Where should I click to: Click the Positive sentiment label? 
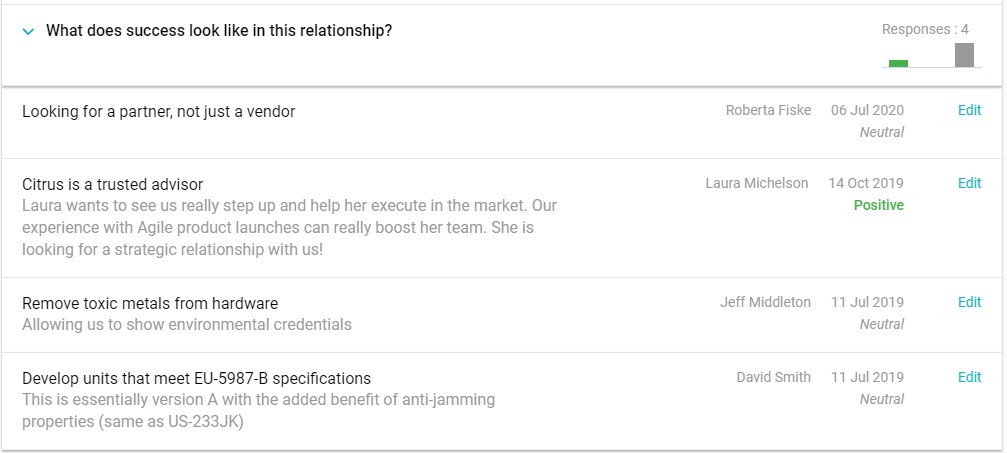(878, 205)
